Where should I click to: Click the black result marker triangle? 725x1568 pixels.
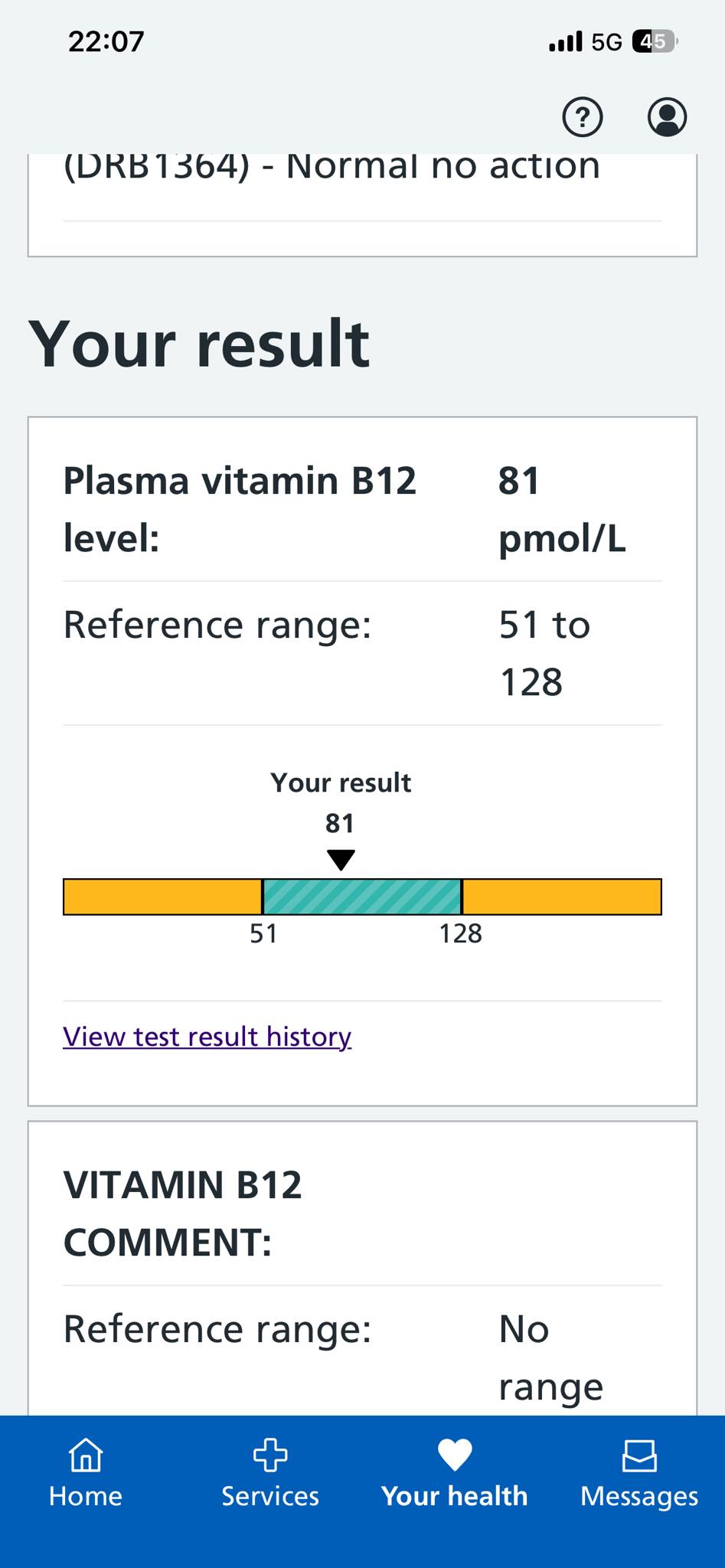341,860
